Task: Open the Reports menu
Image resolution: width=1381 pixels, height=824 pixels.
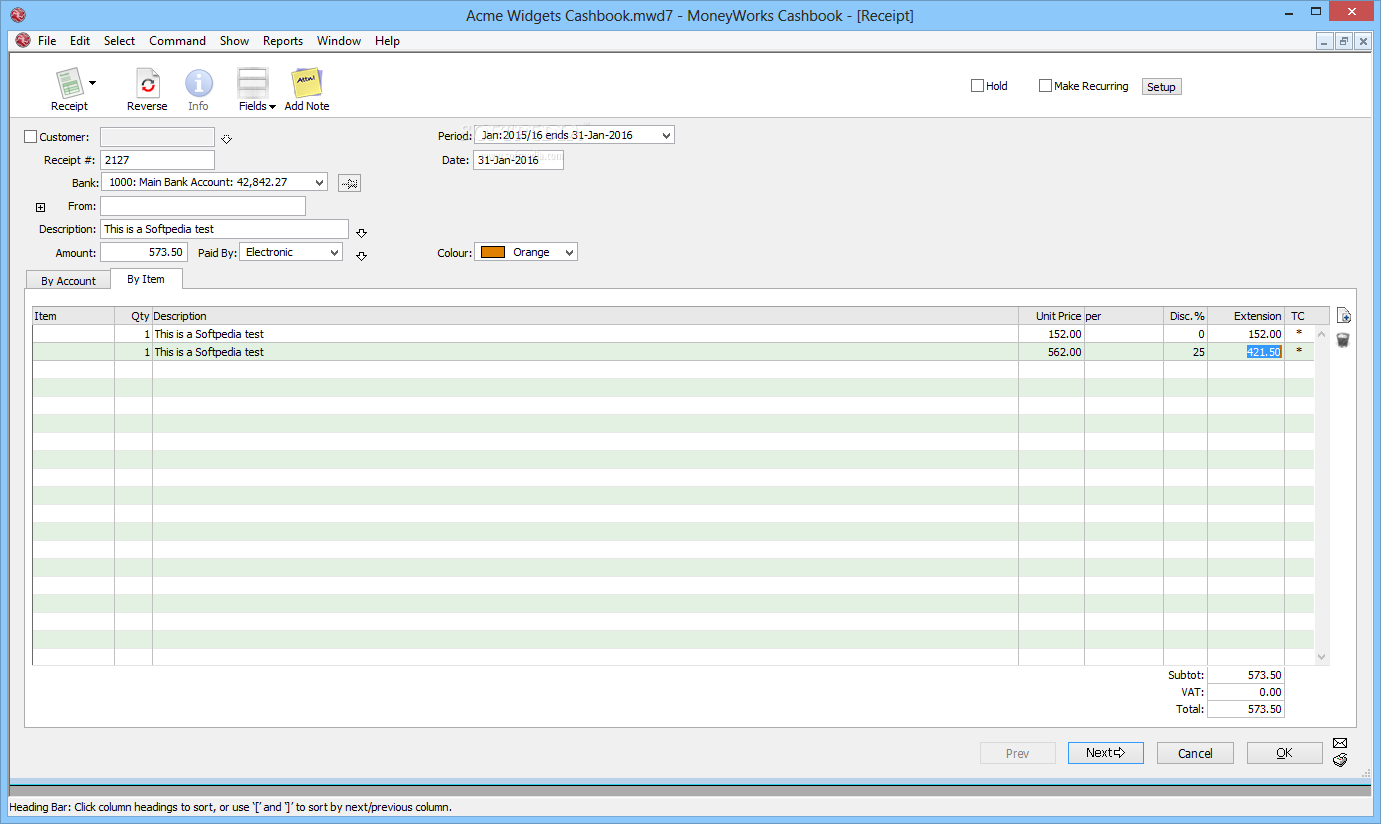Action: coord(283,41)
